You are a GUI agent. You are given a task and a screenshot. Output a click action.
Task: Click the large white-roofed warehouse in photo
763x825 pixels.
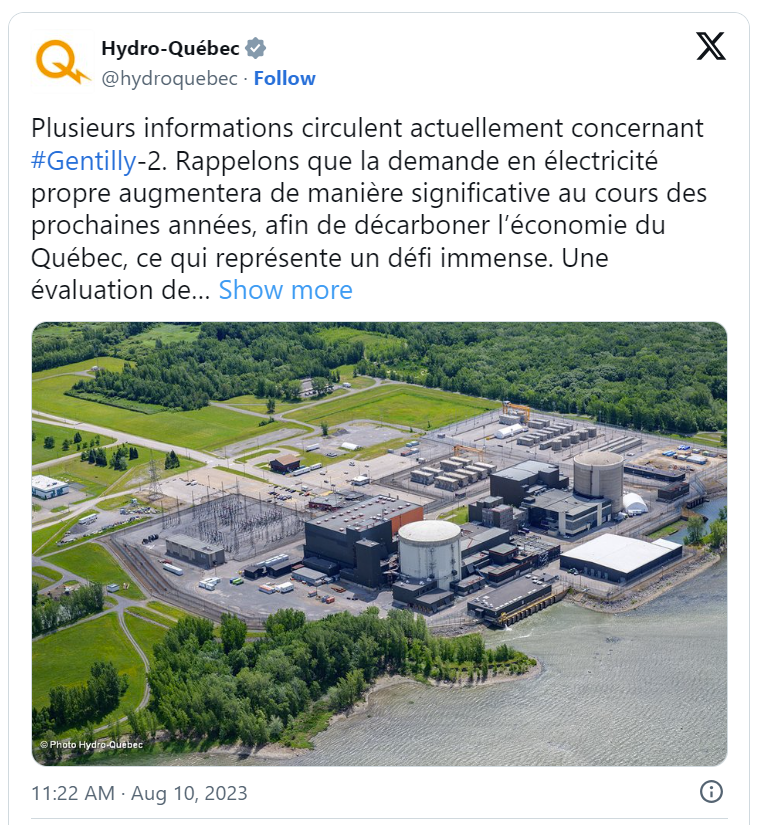coord(621,558)
